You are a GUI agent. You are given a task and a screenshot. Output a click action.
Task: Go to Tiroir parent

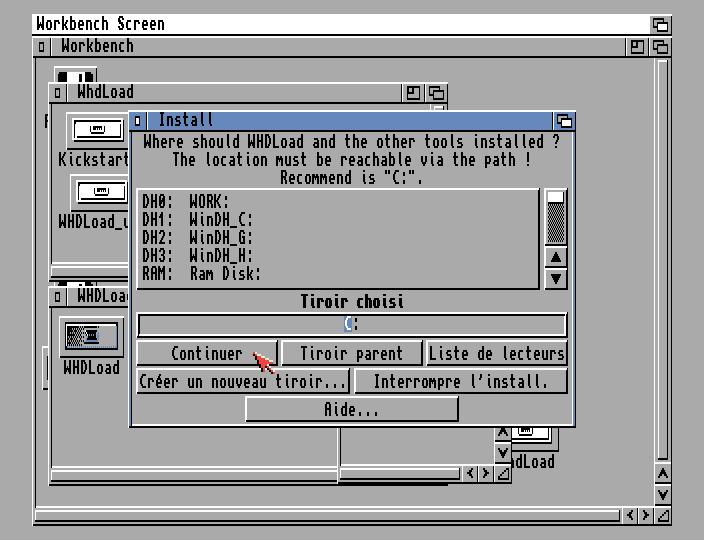click(352, 353)
